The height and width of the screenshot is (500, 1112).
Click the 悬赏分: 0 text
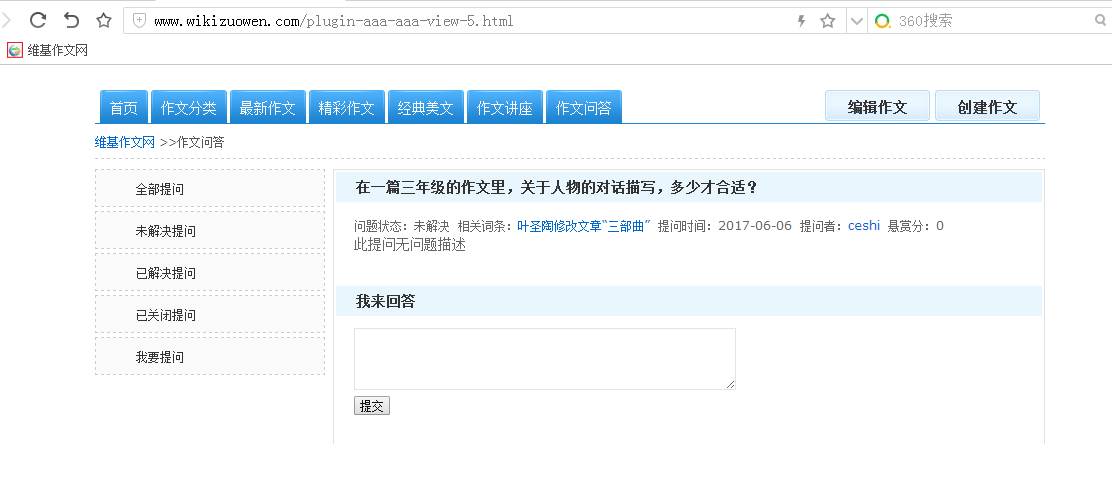click(916, 226)
